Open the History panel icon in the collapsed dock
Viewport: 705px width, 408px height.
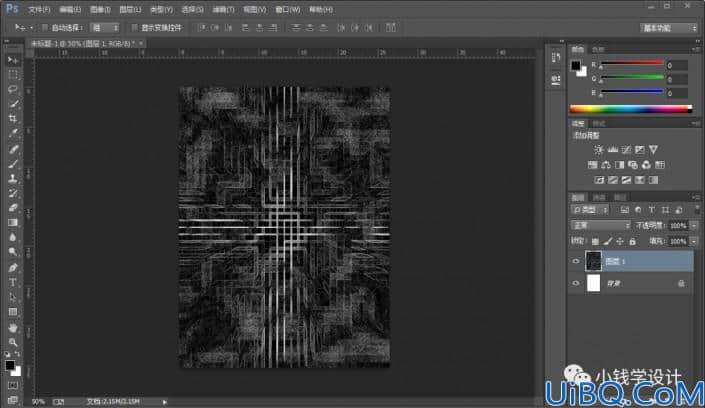pyautogui.click(x=556, y=57)
